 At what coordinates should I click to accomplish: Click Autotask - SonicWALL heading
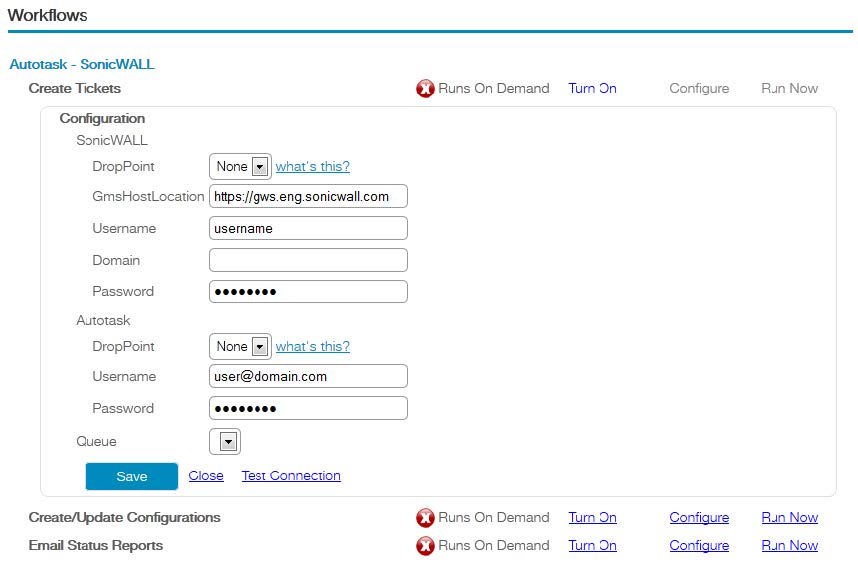point(82,64)
